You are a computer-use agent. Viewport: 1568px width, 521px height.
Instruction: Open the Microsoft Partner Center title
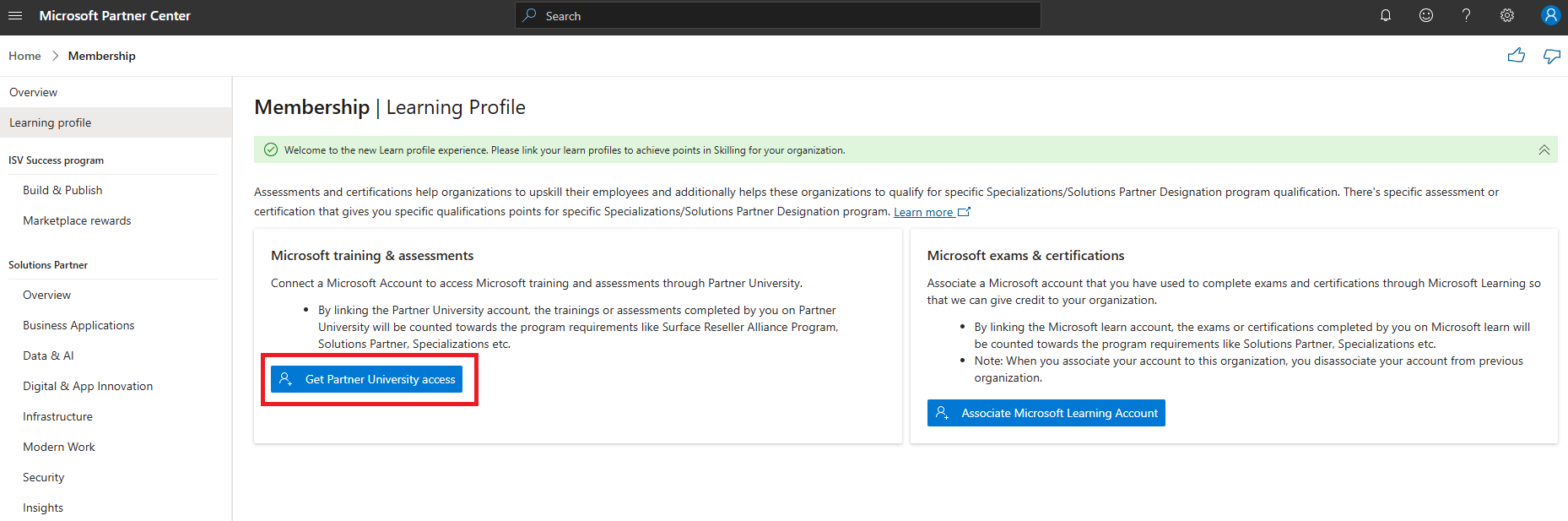[x=115, y=15]
